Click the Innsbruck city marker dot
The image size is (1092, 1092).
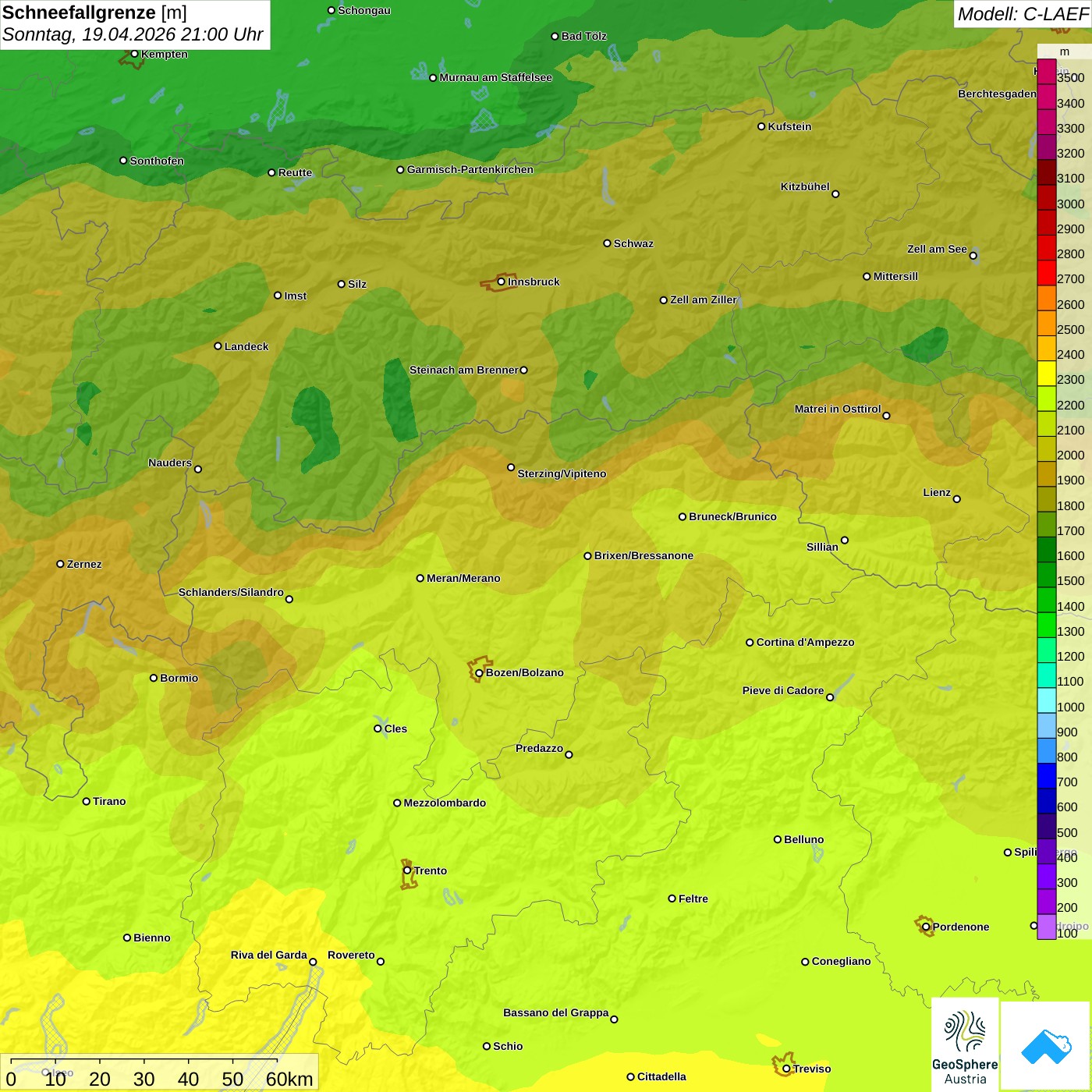point(502,282)
